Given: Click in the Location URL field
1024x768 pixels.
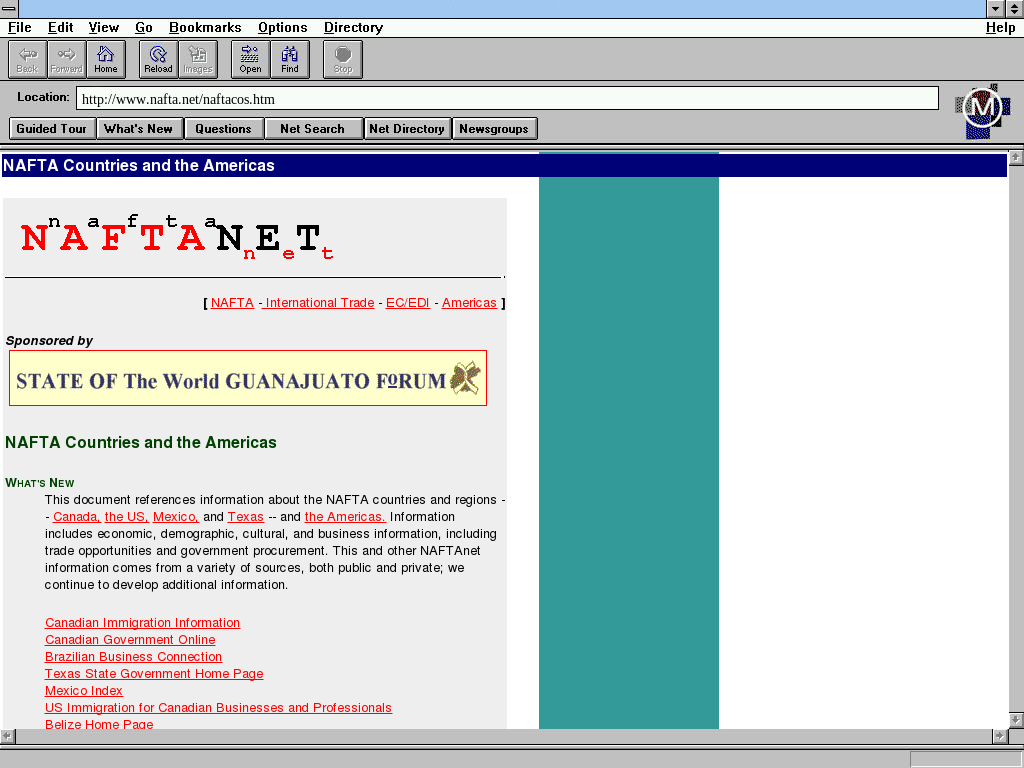Looking at the screenshot, I should pos(507,99).
